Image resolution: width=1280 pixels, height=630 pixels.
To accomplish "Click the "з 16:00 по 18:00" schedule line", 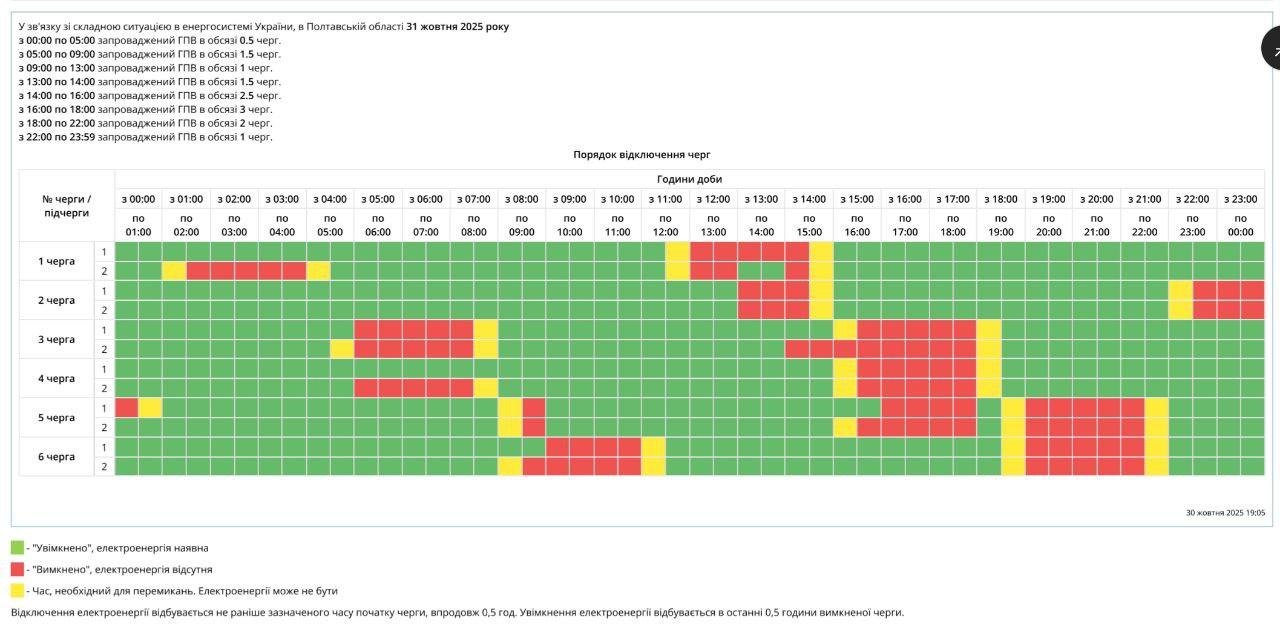I will (145, 109).
